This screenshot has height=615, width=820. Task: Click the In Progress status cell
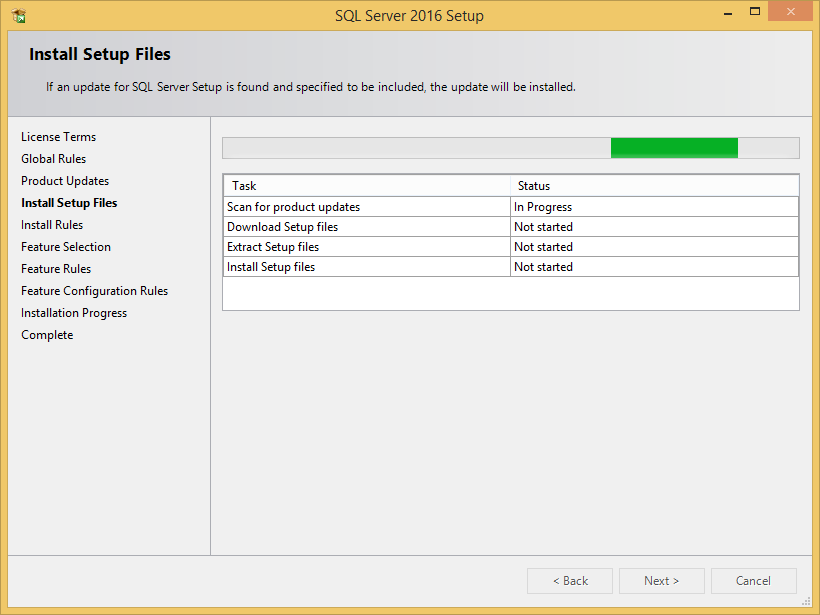click(x=654, y=207)
